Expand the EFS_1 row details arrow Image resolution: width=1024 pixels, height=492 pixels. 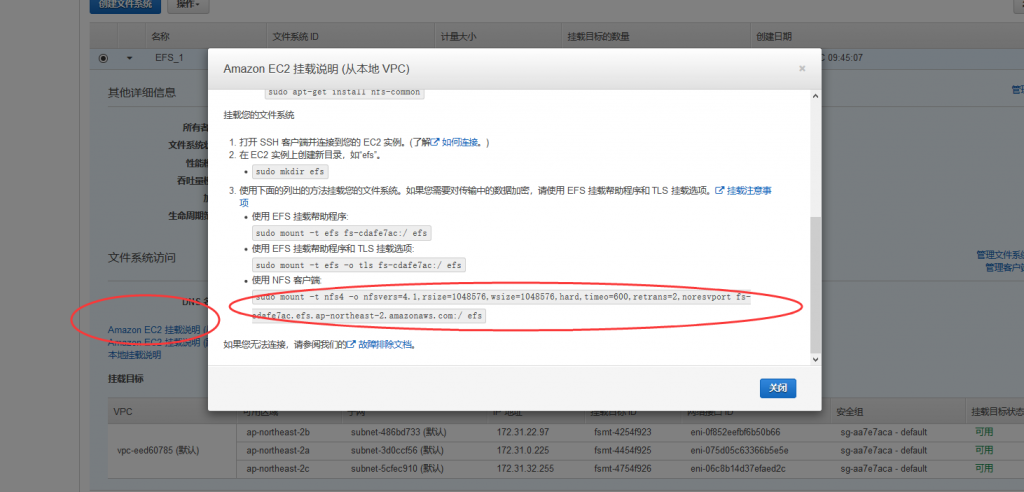click(129, 58)
